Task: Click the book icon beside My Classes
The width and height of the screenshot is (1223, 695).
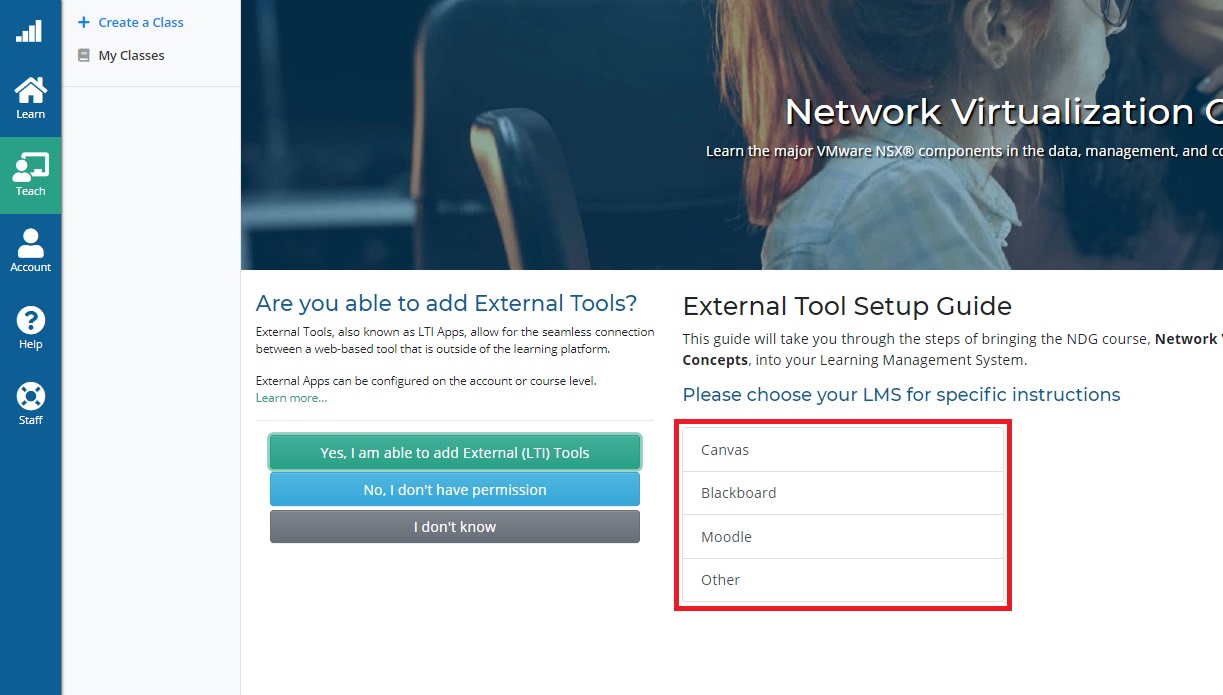Action: (x=84, y=55)
